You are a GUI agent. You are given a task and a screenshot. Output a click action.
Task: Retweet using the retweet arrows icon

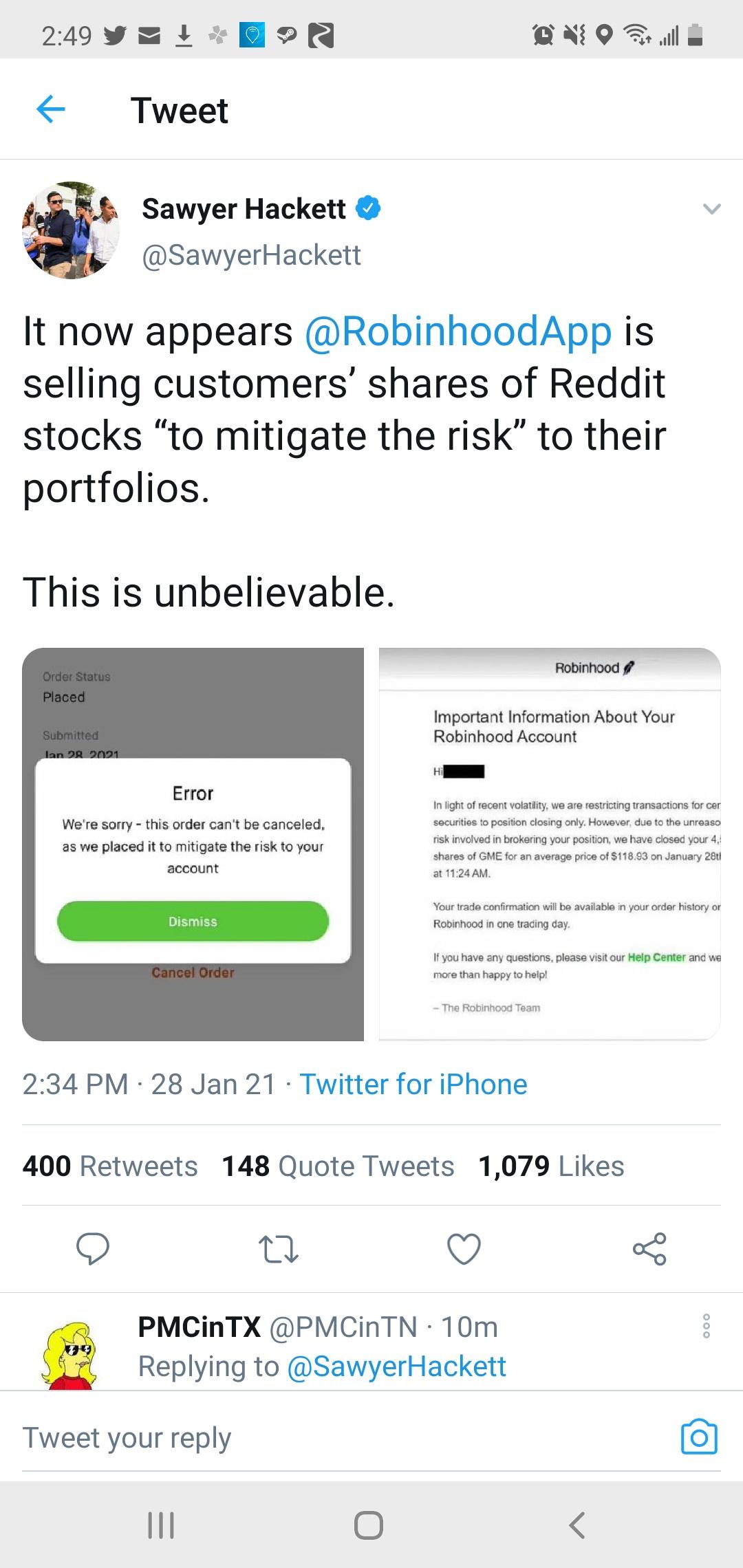(278, 1249)
